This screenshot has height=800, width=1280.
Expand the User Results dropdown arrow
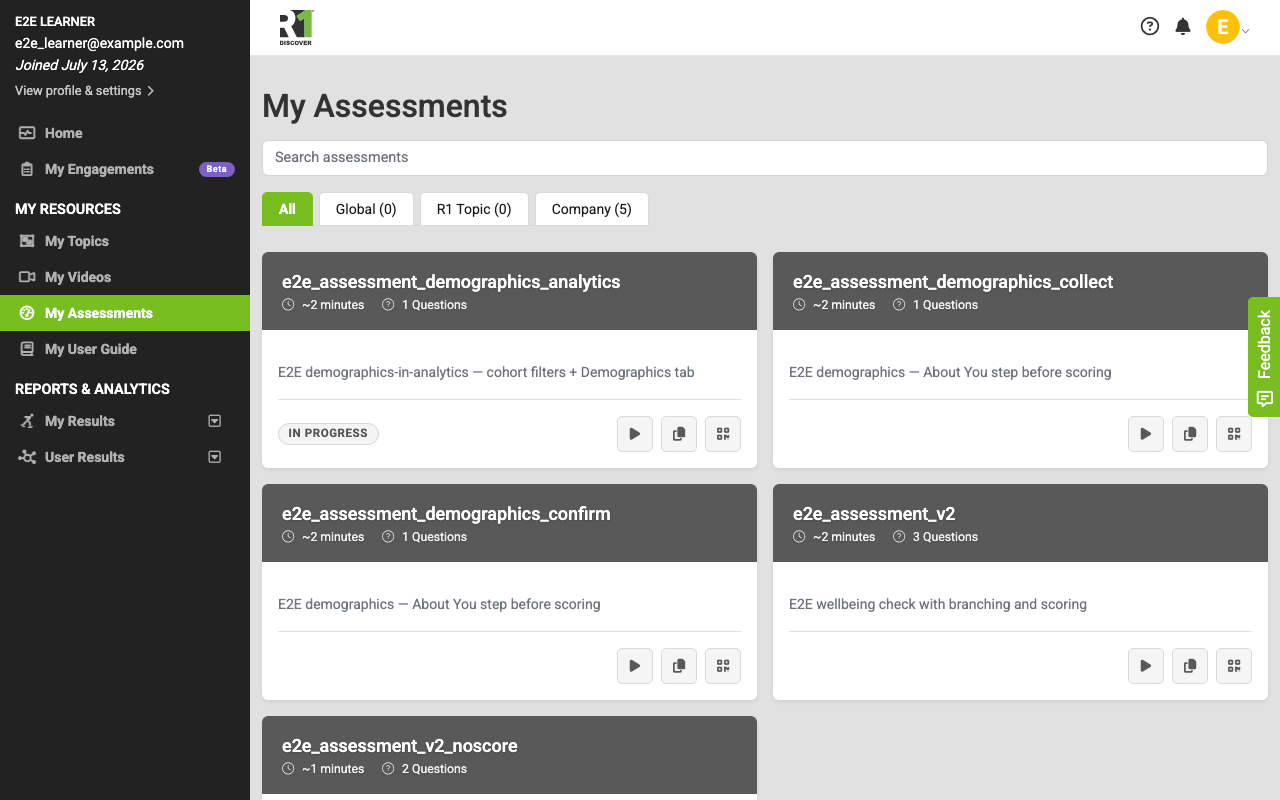pyautogui.click(x=214, y=457)
